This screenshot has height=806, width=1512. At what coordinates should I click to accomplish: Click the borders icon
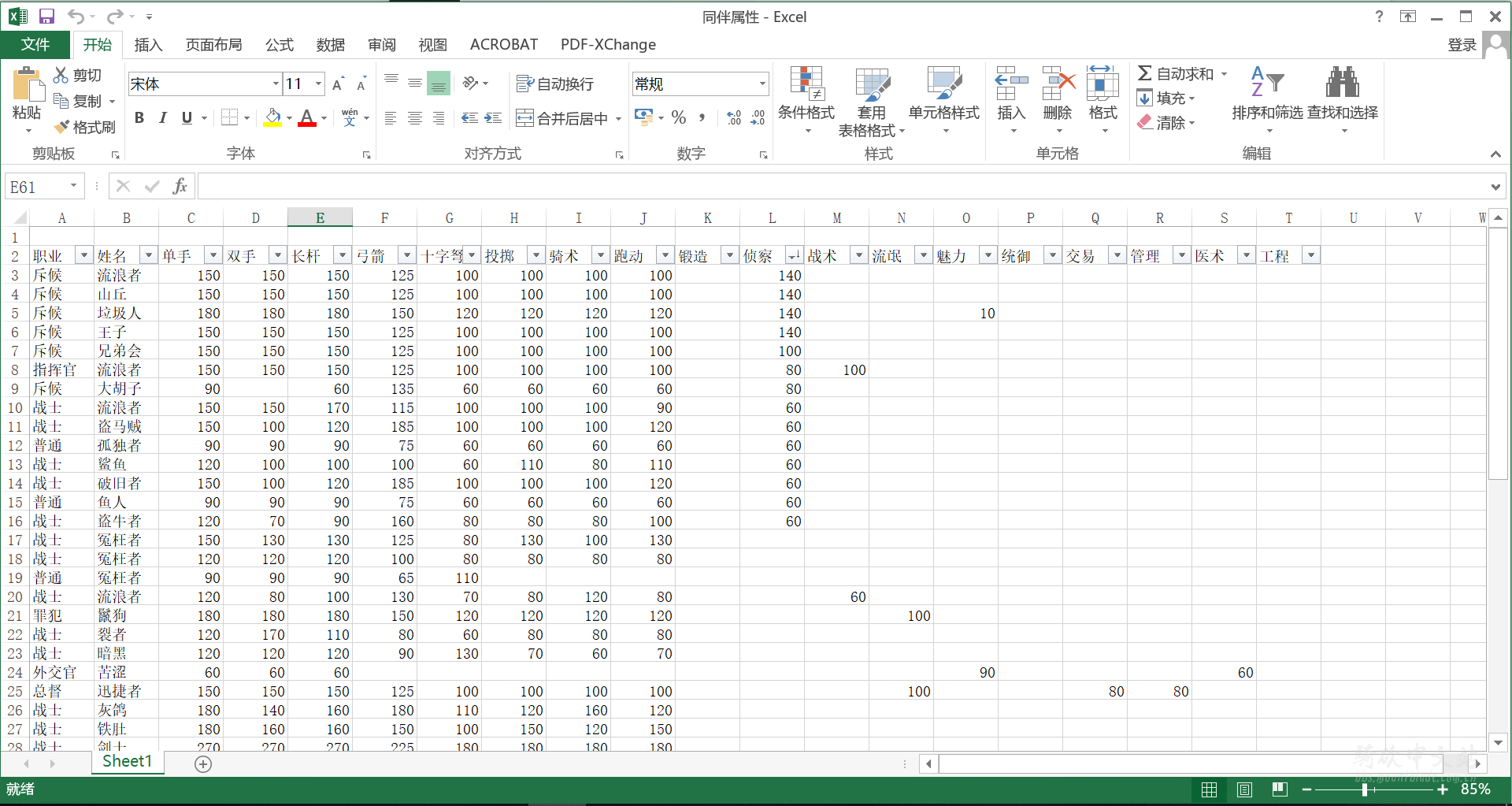pyautogui.click(x=229, y=118)
